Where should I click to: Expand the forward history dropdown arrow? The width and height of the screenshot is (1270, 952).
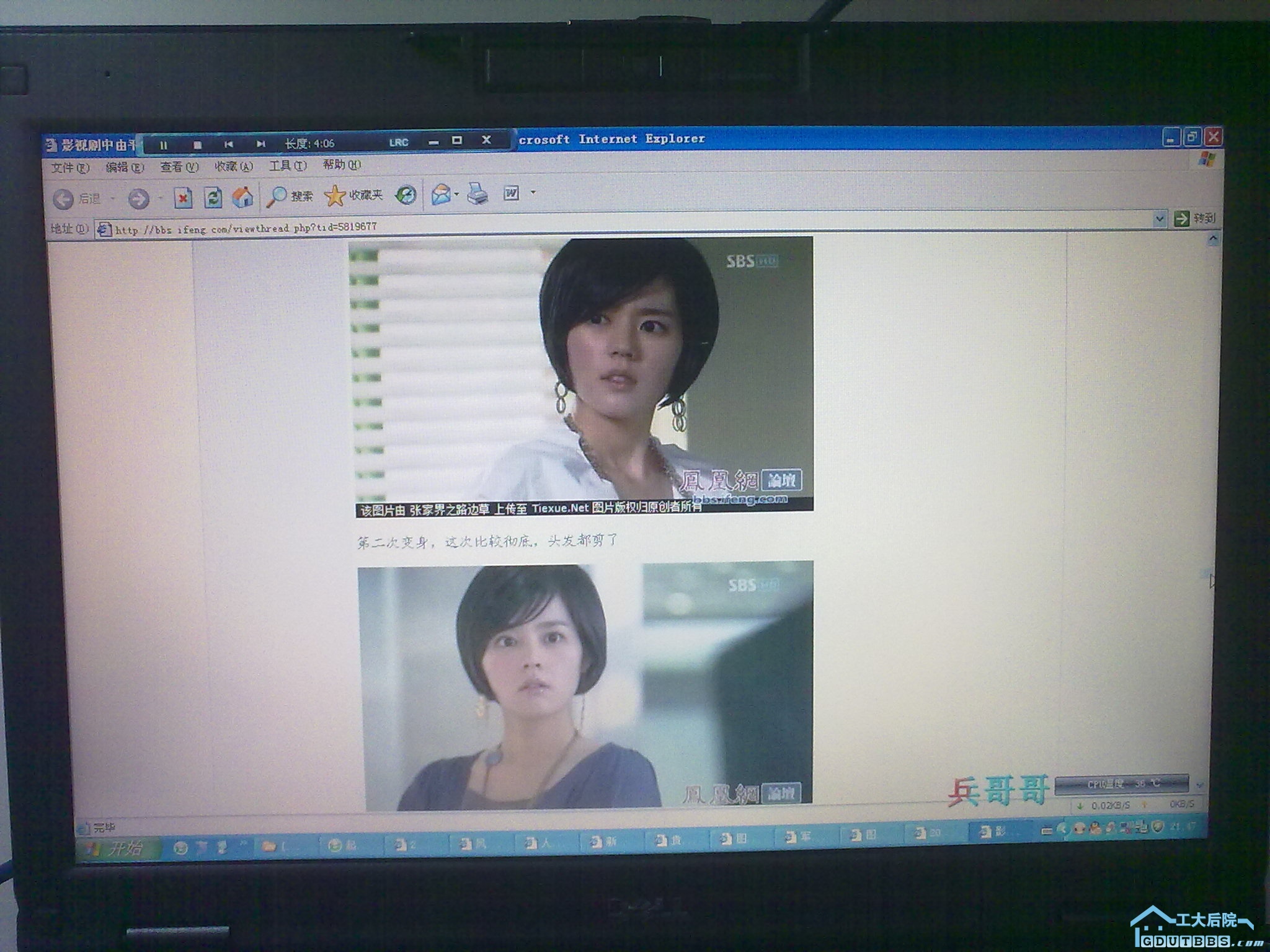160,198
